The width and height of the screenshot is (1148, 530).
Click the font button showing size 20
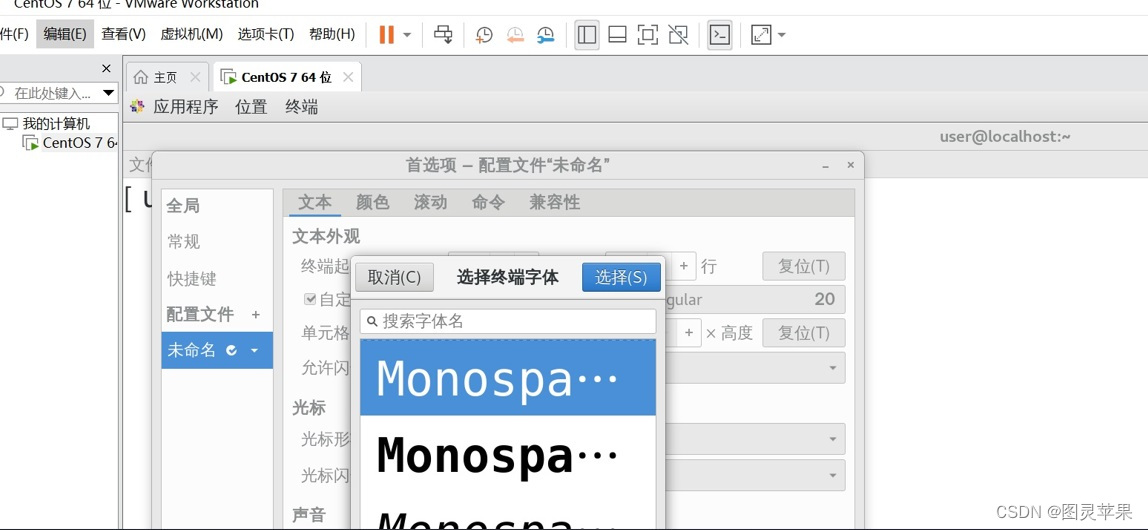click(754, 299)
